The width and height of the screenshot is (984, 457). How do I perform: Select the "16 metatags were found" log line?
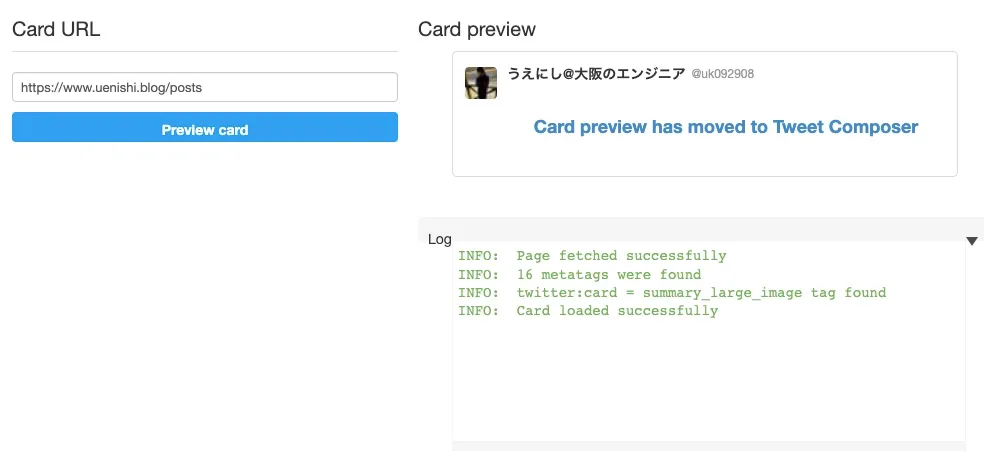point(579,274)
